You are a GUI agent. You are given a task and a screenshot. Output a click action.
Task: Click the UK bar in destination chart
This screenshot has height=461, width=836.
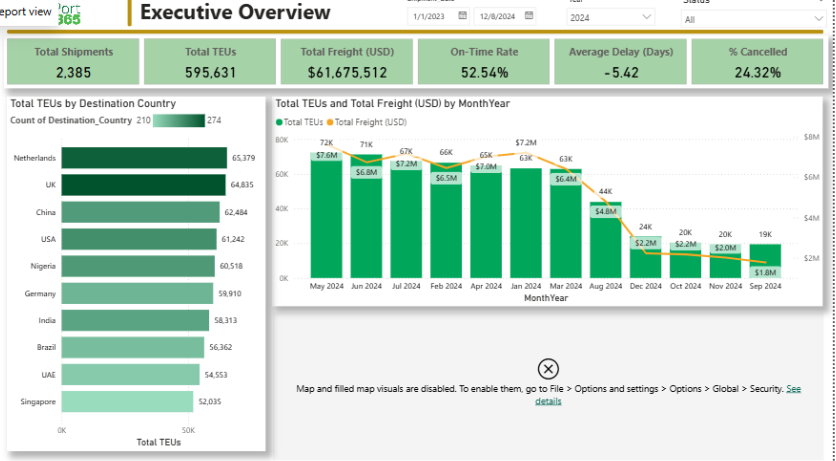[143, 185]
